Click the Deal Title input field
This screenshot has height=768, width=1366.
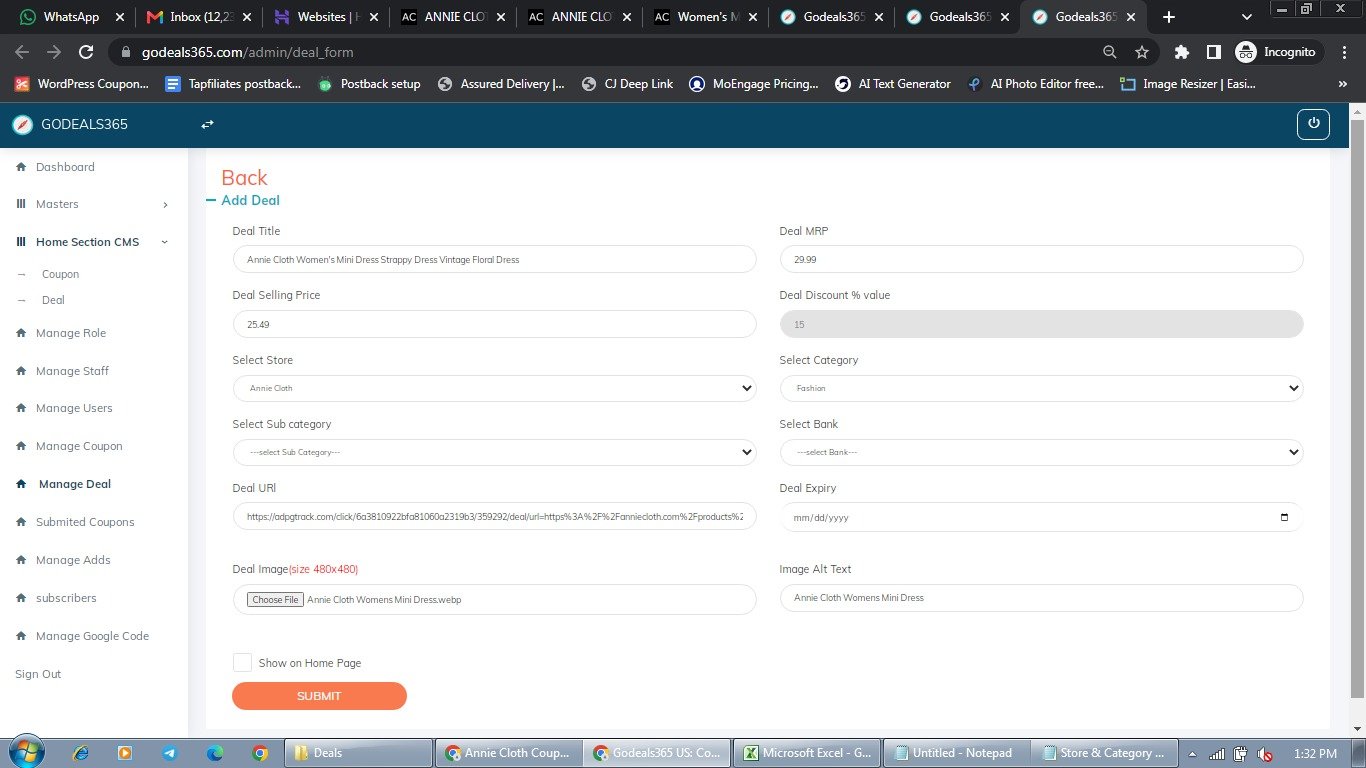coord(495,259)
